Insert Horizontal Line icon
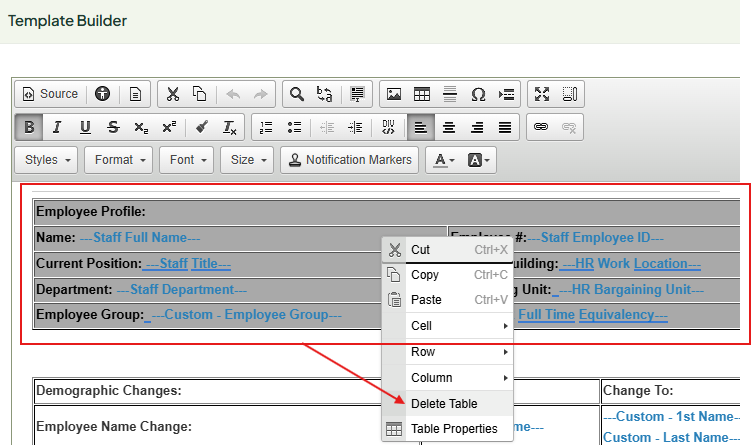 click(450, 94)
